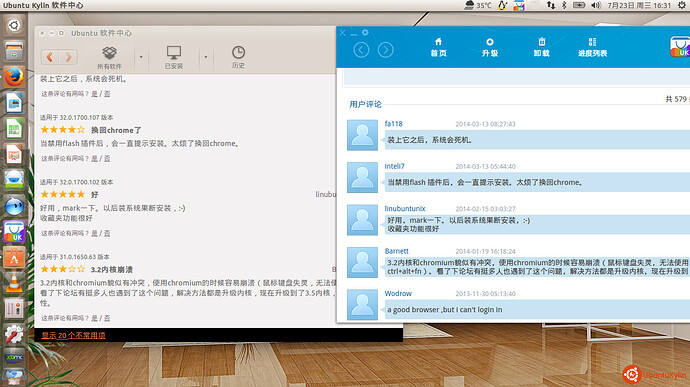Click the UK logo in Kylin Software Center header
690x387 pixels.
[x=679, y=47]
